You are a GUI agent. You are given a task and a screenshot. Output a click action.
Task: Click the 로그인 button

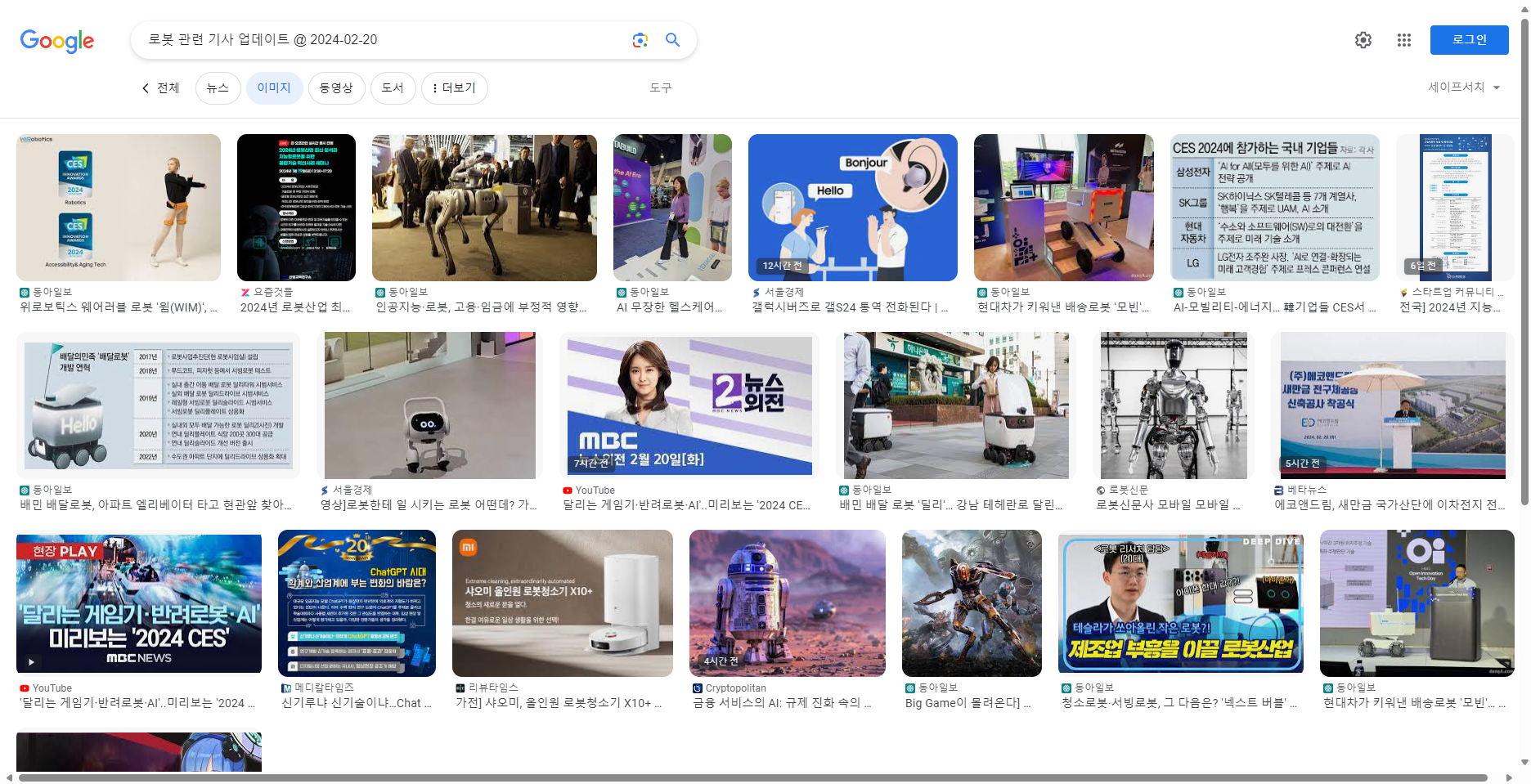[x=1469, y=40]
